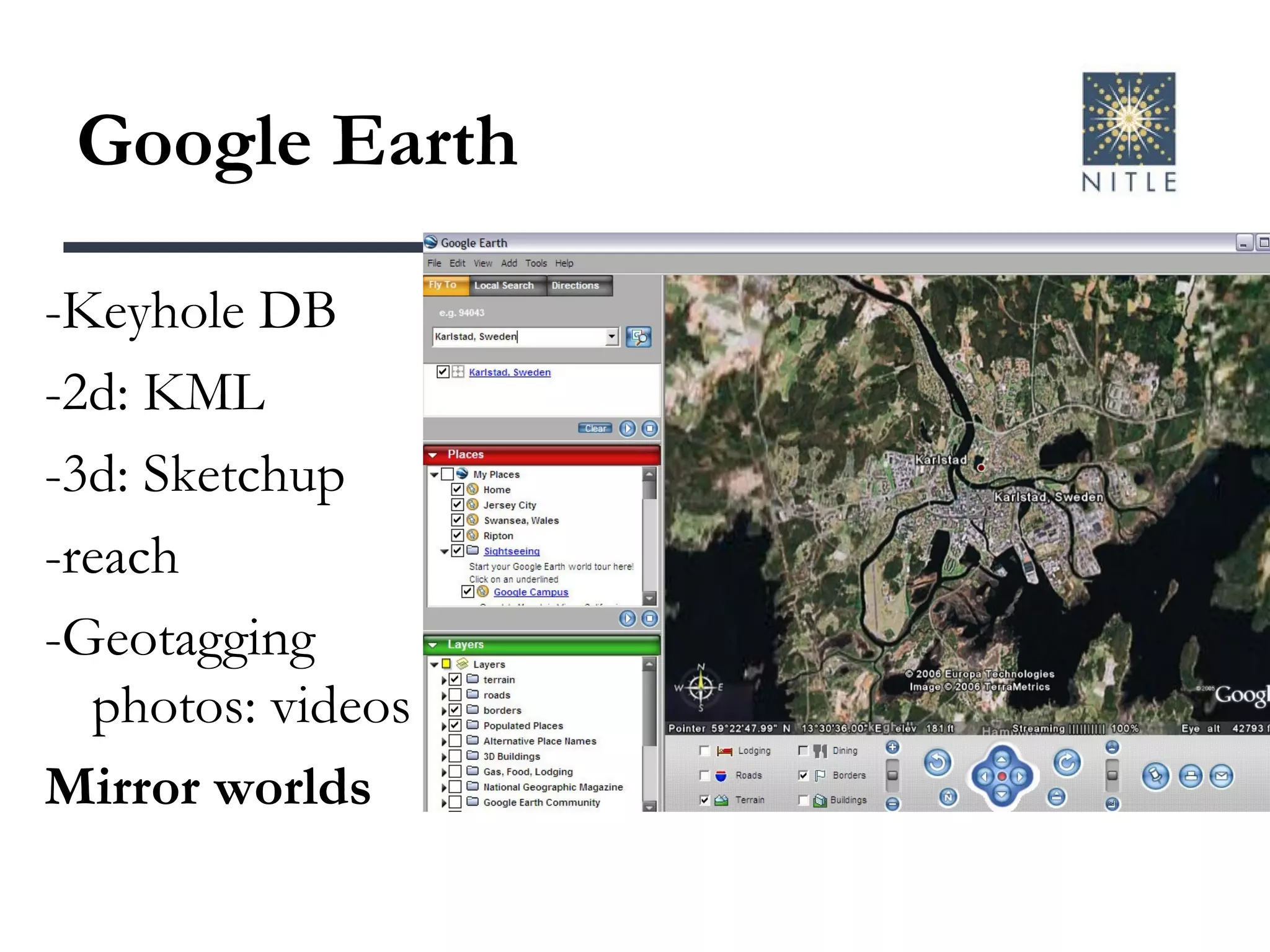Click the Google Campus link
The width and height of the screenshot is (1270, 952).
[x=531, y=592]
